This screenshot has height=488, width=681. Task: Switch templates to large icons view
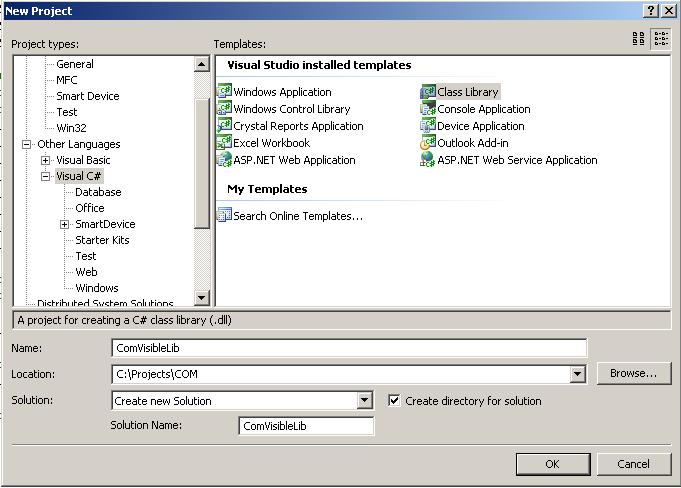click(638, 39)
